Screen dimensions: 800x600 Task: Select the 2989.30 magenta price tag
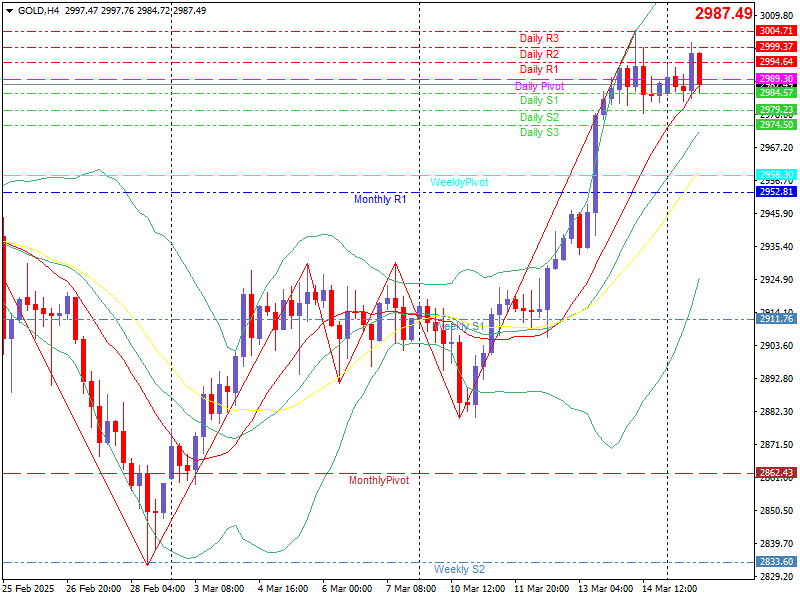click(776, 79)
